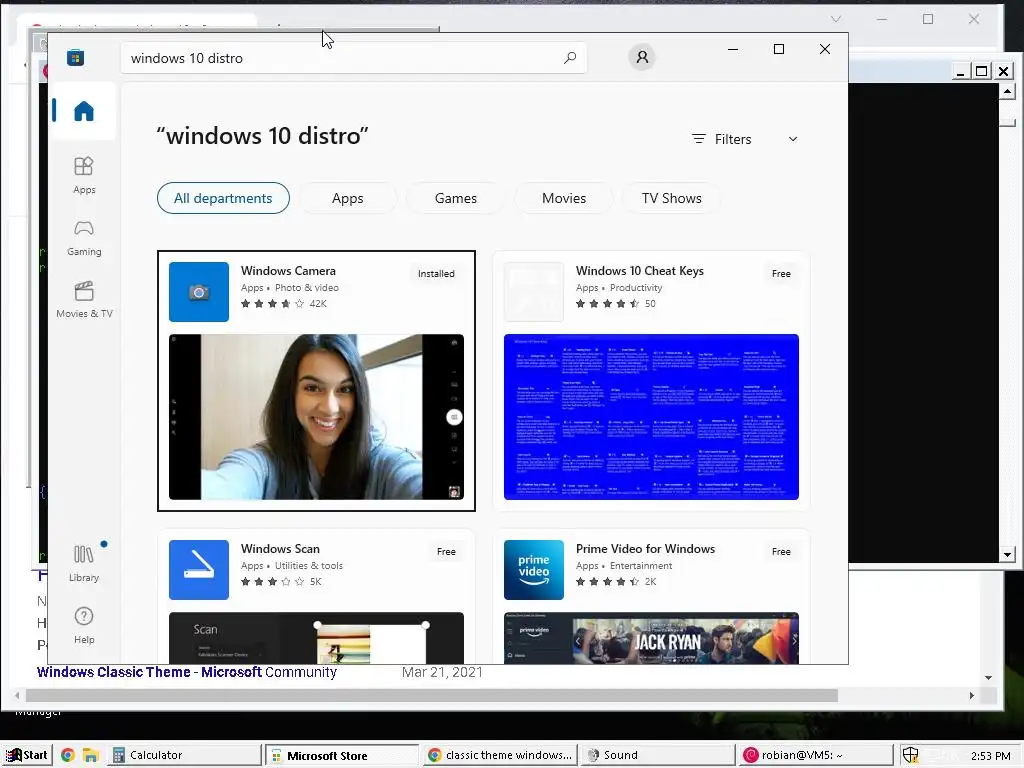Click Free on Windows 10 Cheat Keys

[781, 274]
